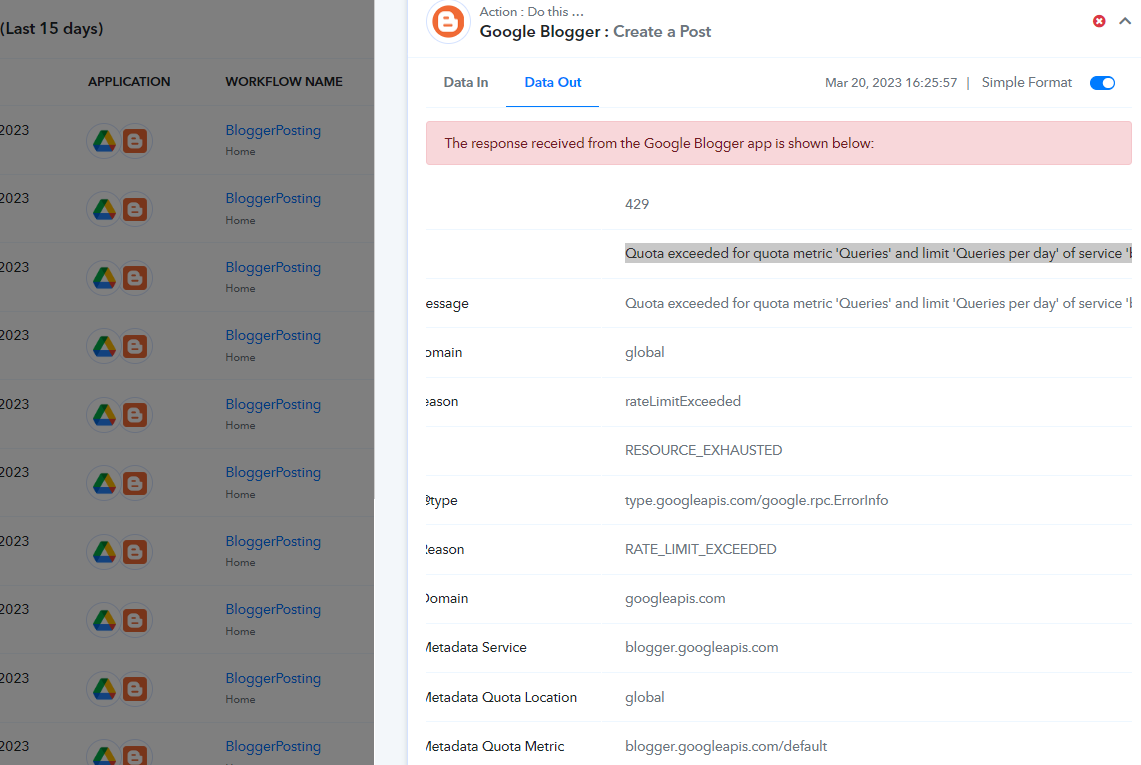1141x765 pixels.
Task: Click the Last 15 days heading
Action: pyautogui.click(x=52, y=28)
